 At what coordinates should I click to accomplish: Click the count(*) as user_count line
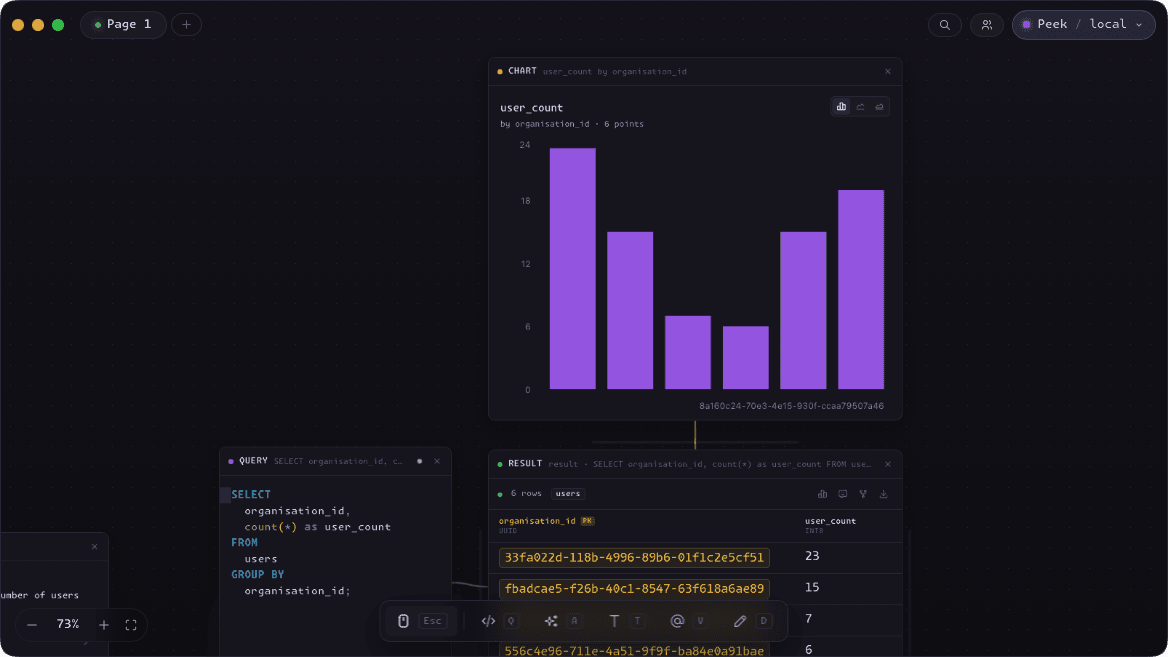[x=317, y=527]
